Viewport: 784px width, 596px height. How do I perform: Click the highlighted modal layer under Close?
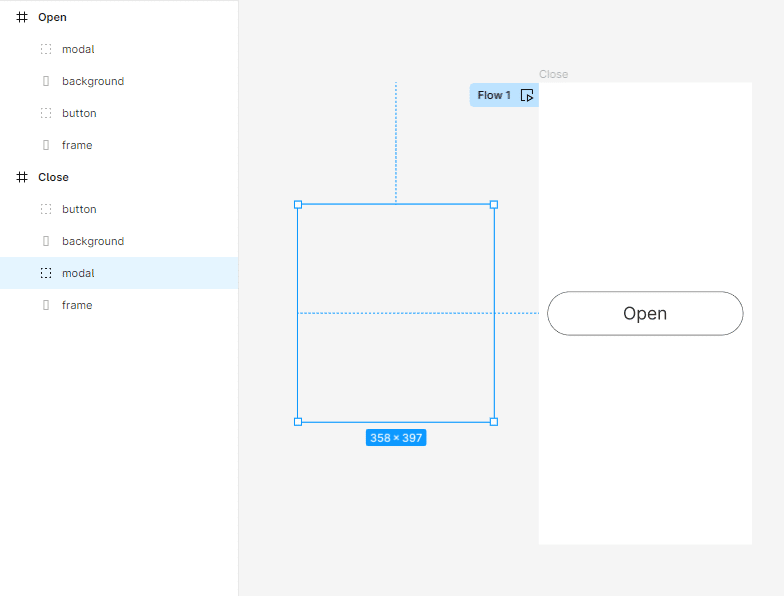(x=119, y=273)
